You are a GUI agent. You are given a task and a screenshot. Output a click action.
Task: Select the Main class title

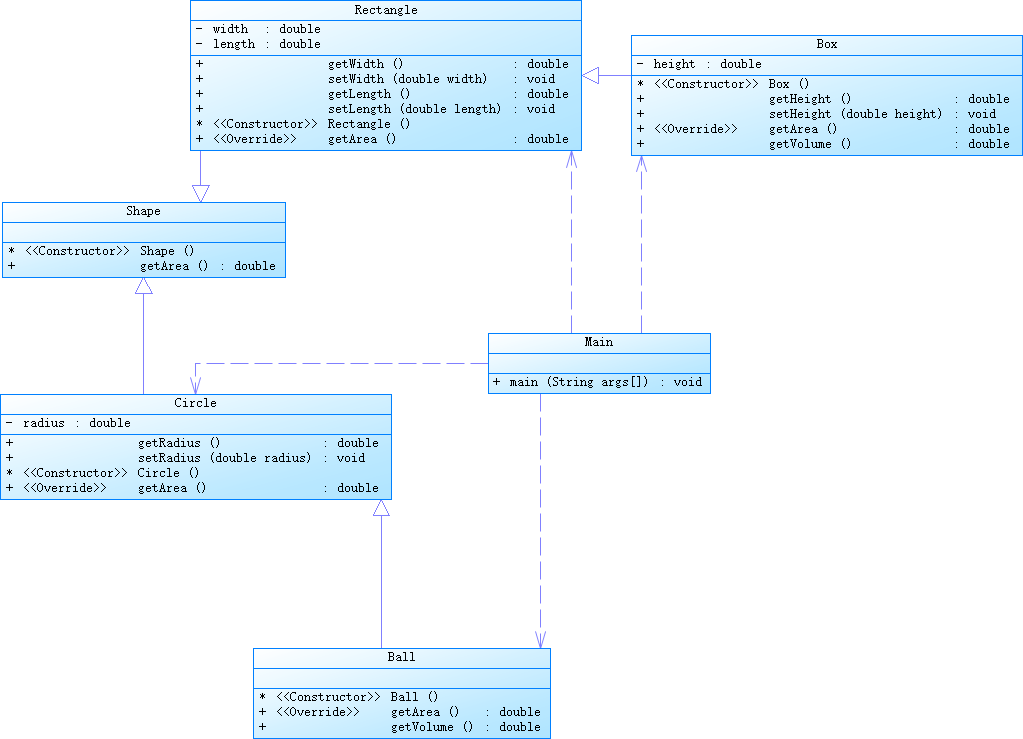click(x=599, y=342)
